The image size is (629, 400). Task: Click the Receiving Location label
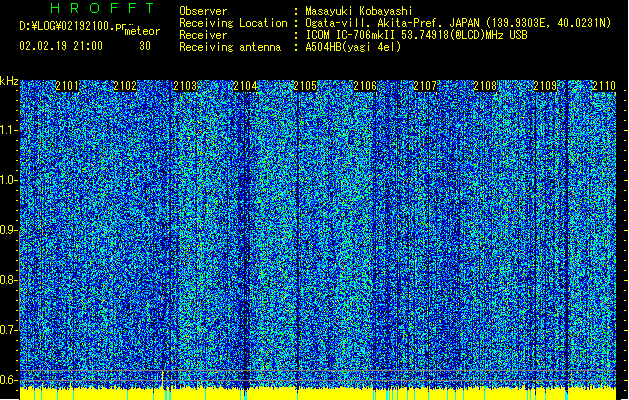[x=233, y=23]
